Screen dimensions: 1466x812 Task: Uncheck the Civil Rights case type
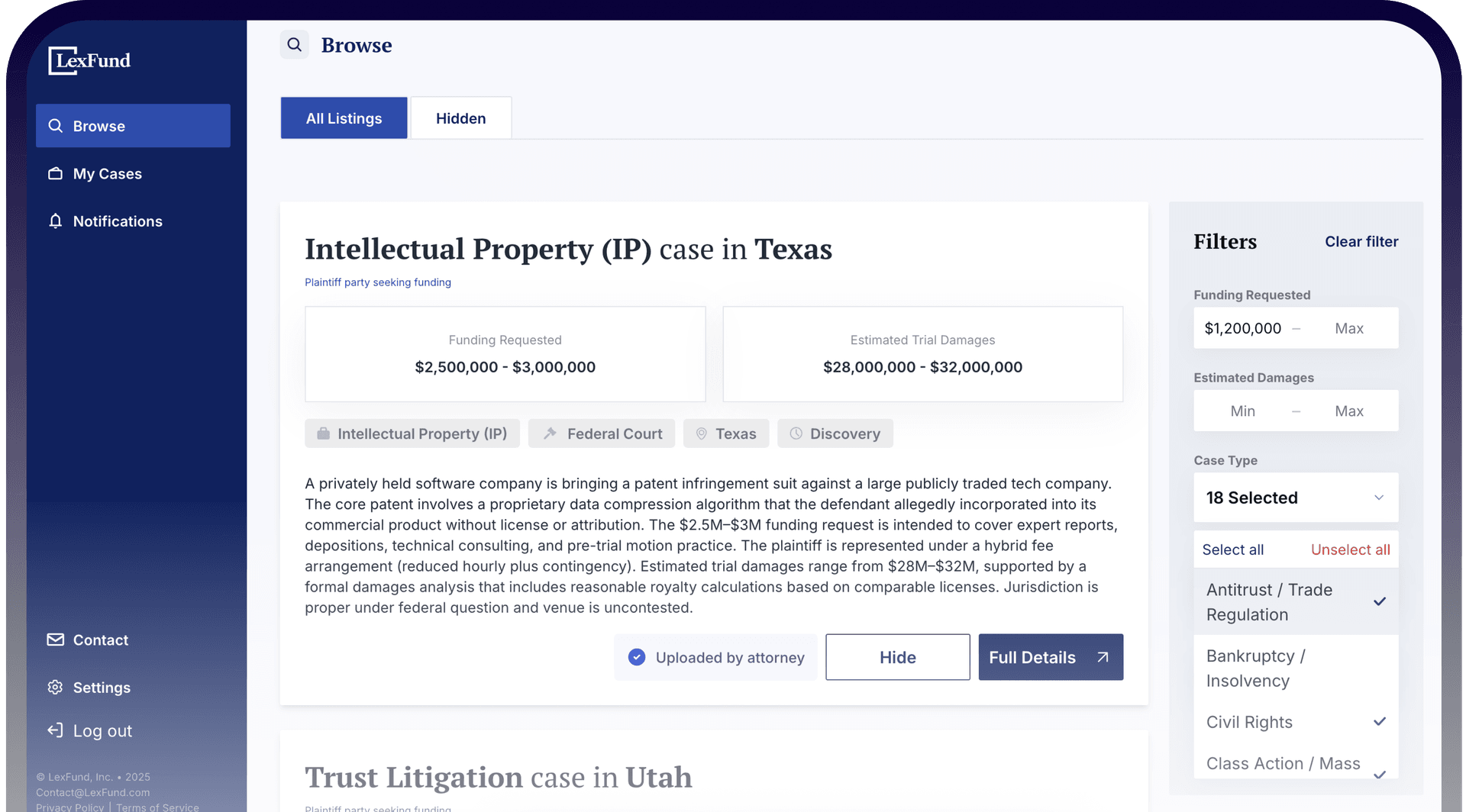click(1296, 722)
